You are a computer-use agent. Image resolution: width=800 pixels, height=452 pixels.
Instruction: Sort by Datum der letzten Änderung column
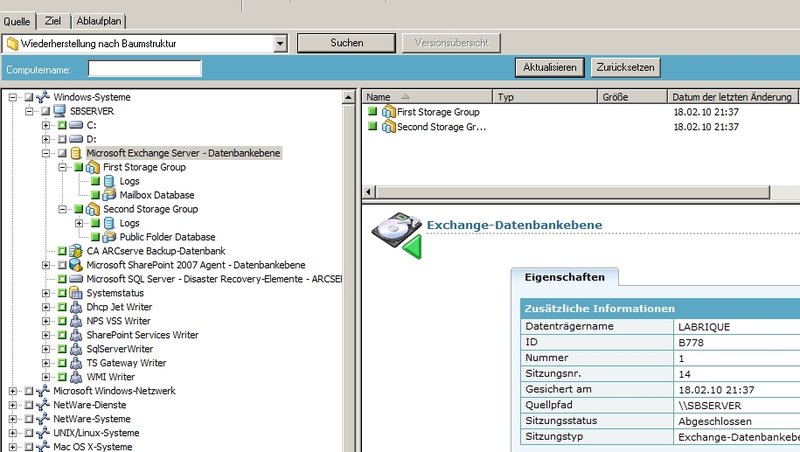[x=732, y=96]
